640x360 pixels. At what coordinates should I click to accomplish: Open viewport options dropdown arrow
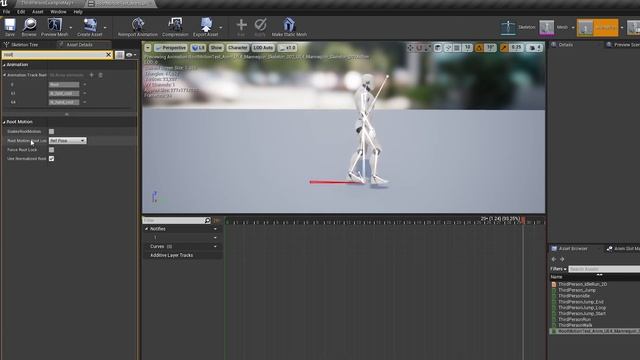pyautogui.click(x=148, y=48)
